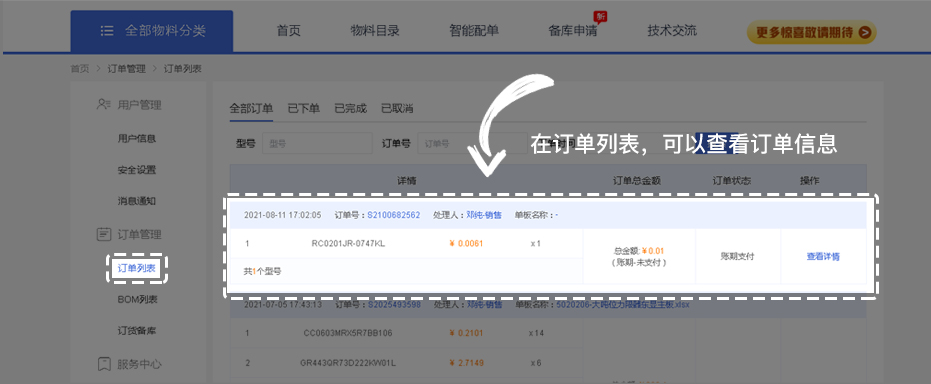Click part number CC0603MRX5R7BB106
The width and height of the screenshot is (931, 384).
(348, 333)
